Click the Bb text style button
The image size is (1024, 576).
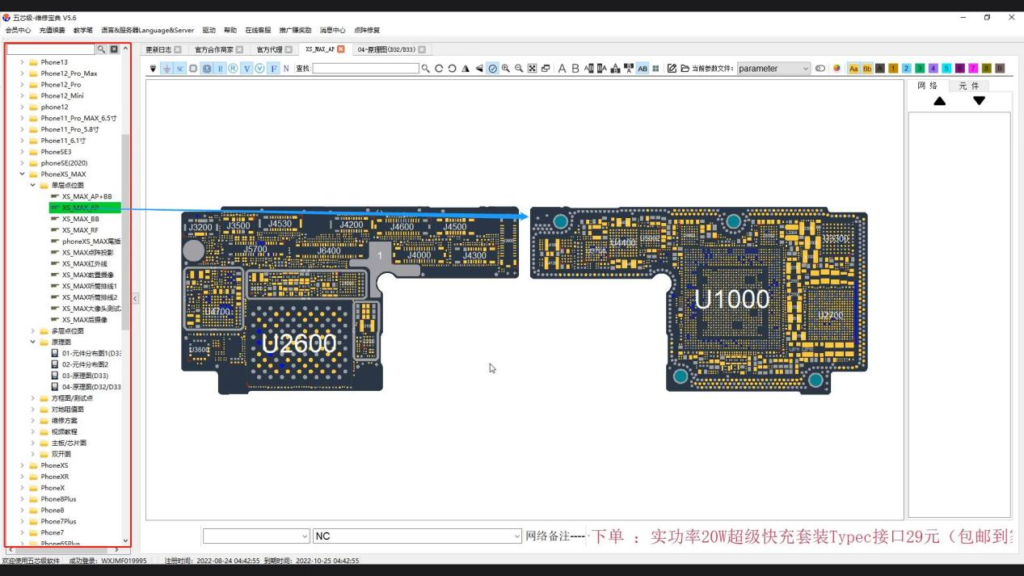867,69
